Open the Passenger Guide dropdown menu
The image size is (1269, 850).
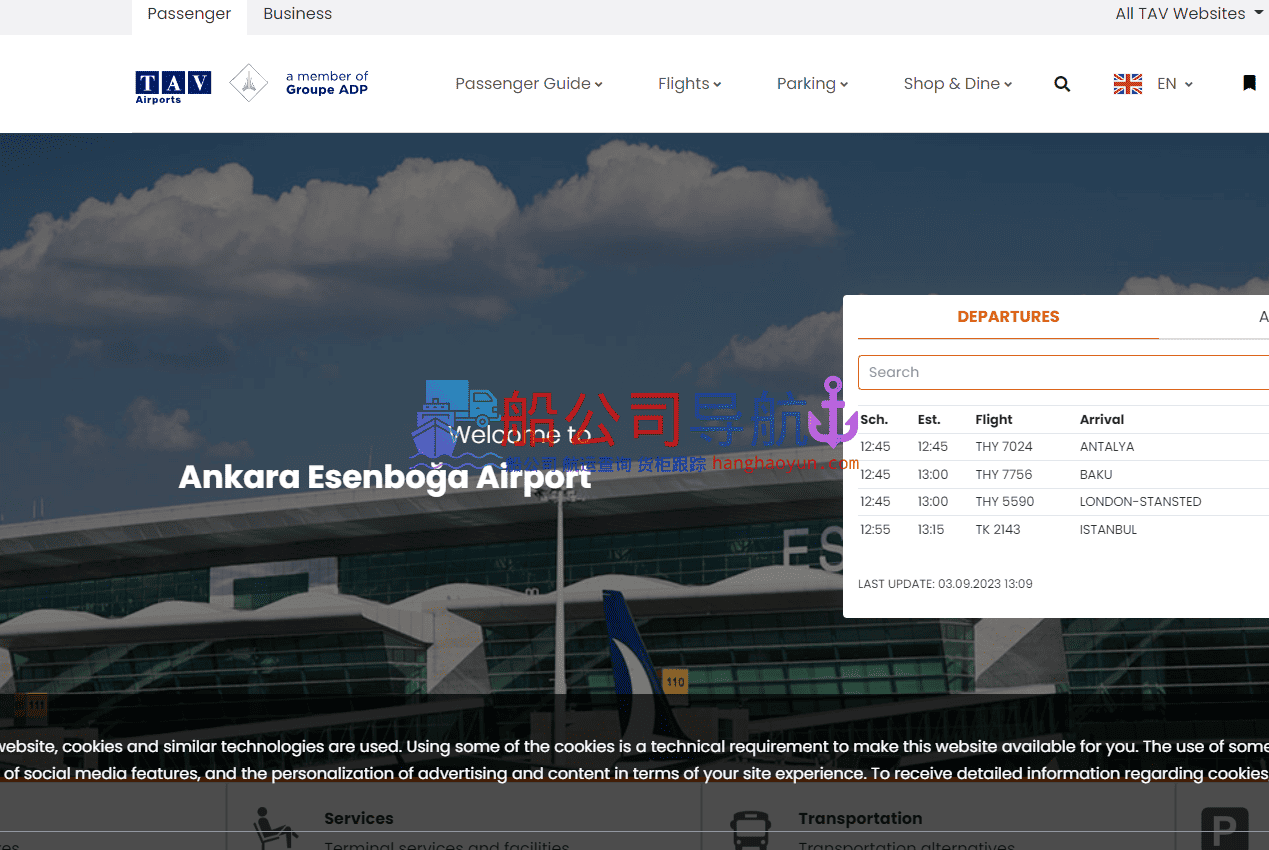(528, 84)
